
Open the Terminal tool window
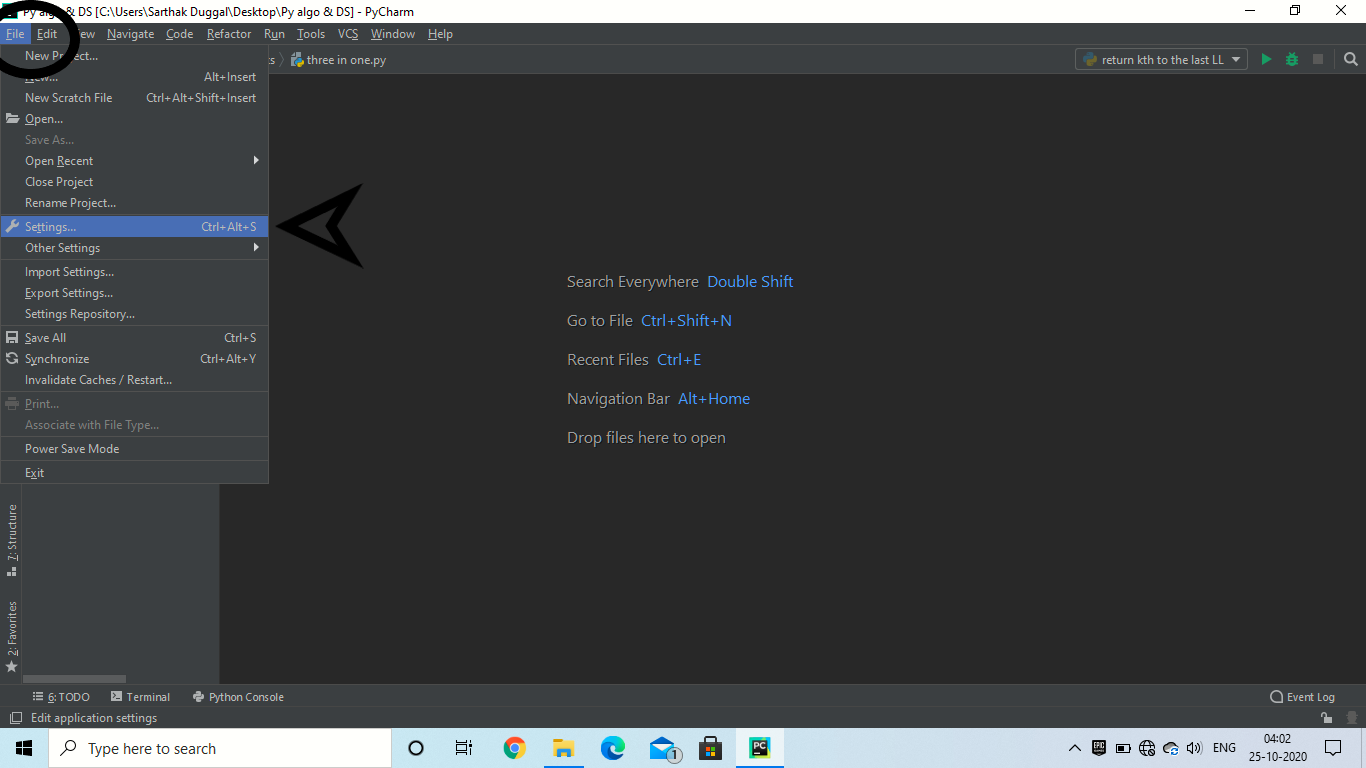[140, 697]
